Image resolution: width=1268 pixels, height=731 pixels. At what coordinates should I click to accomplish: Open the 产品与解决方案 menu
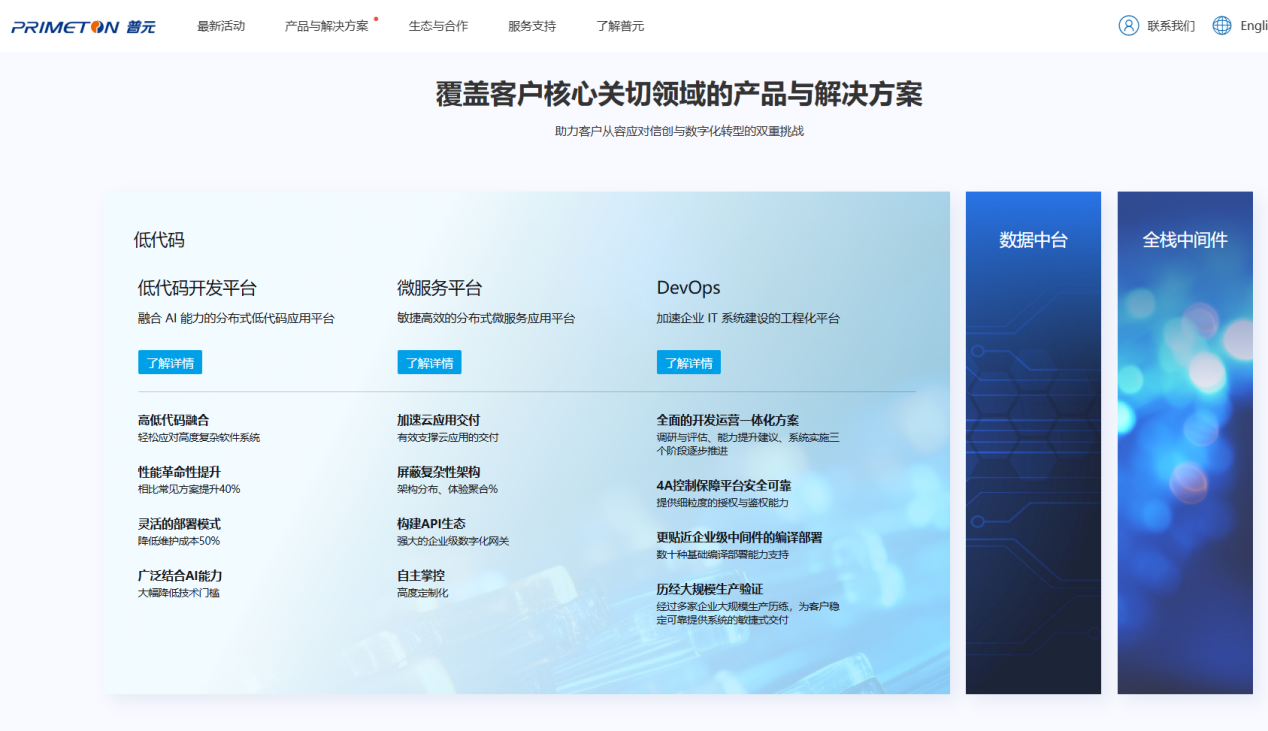(327, 26)
